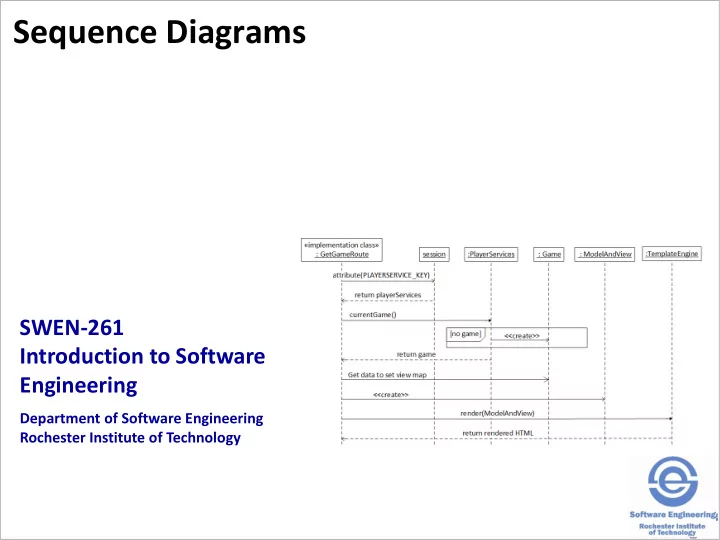
Task: Select the 'SWEN-261' course code text
Action: (72, 328)
